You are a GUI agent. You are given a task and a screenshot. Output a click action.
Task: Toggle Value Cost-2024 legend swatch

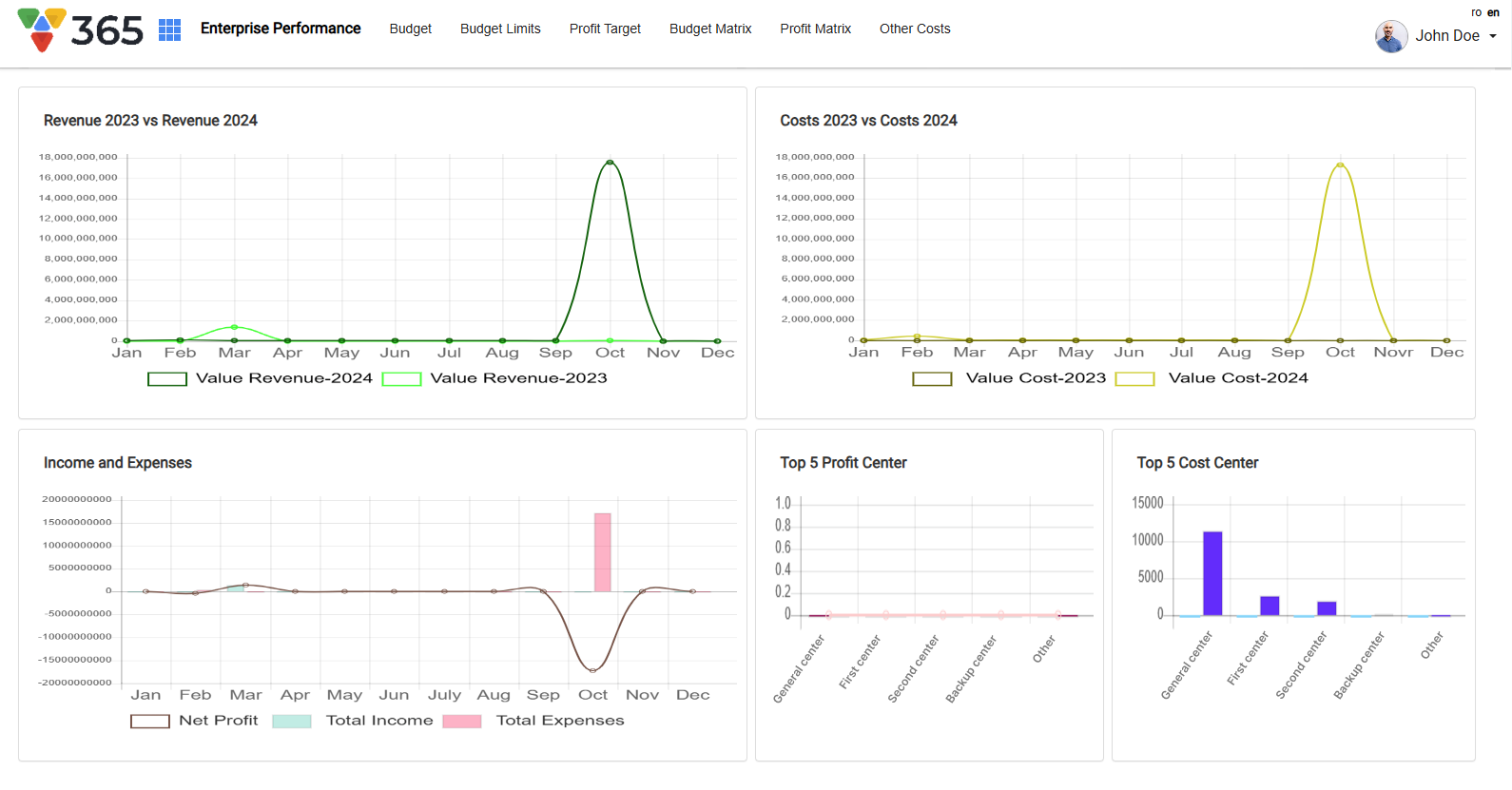(1134, 378)
